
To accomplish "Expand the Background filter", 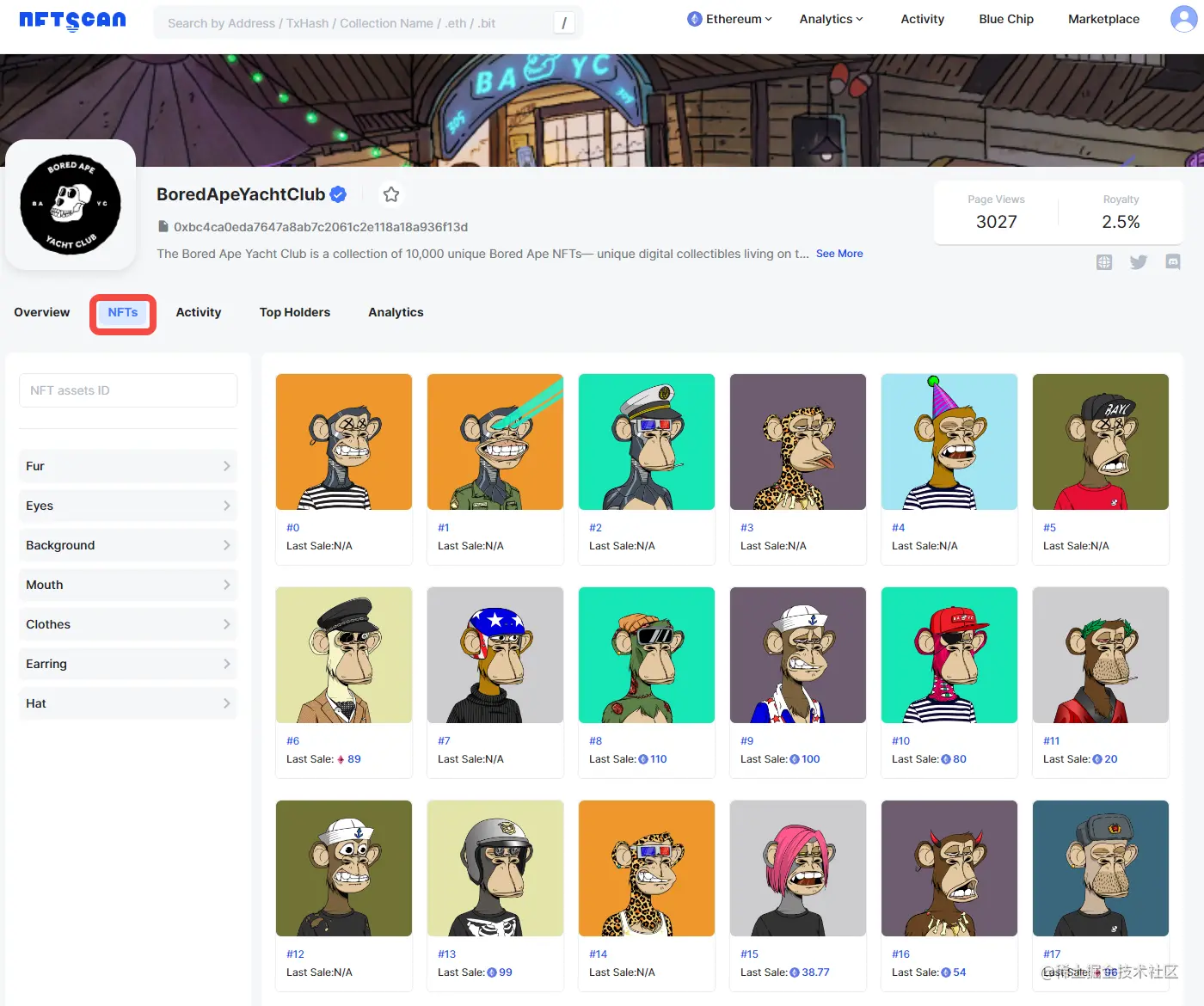I will click(x=127, y=545).
